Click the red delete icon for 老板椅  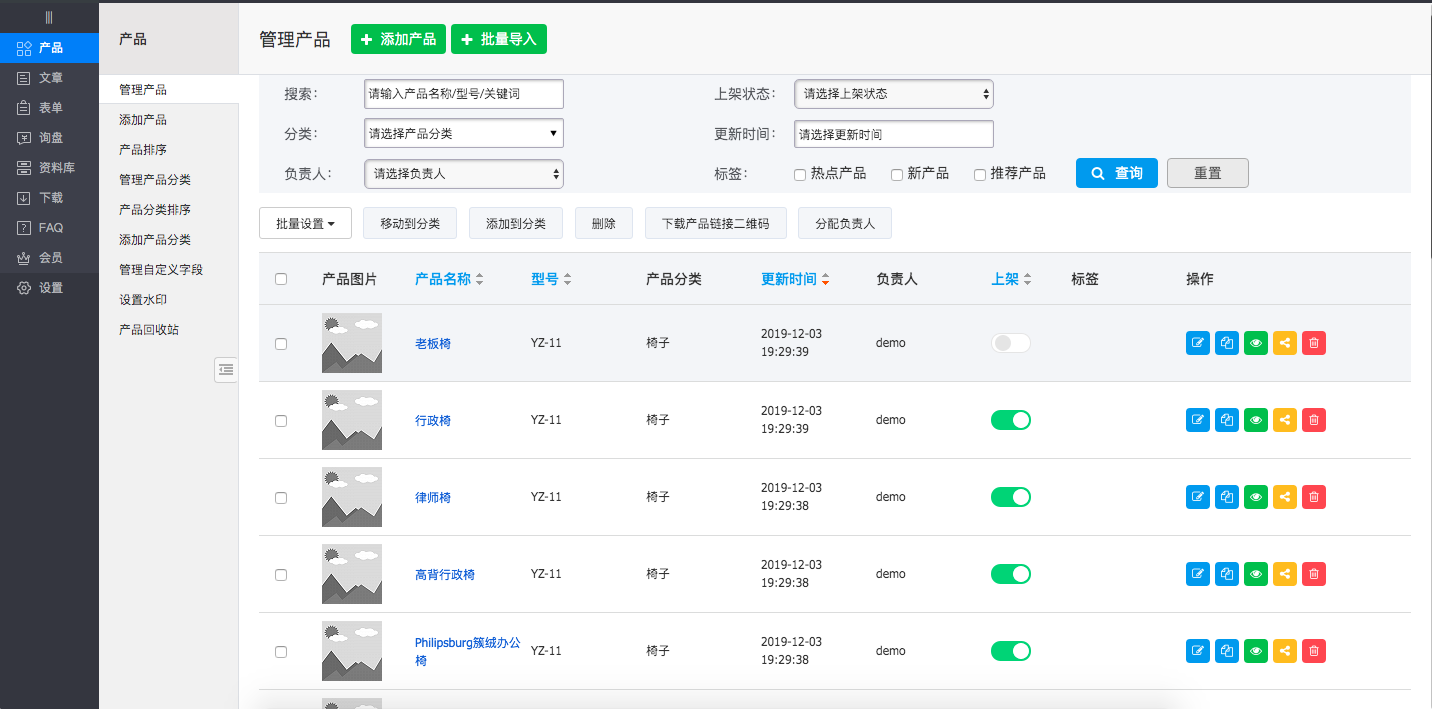1313,342
